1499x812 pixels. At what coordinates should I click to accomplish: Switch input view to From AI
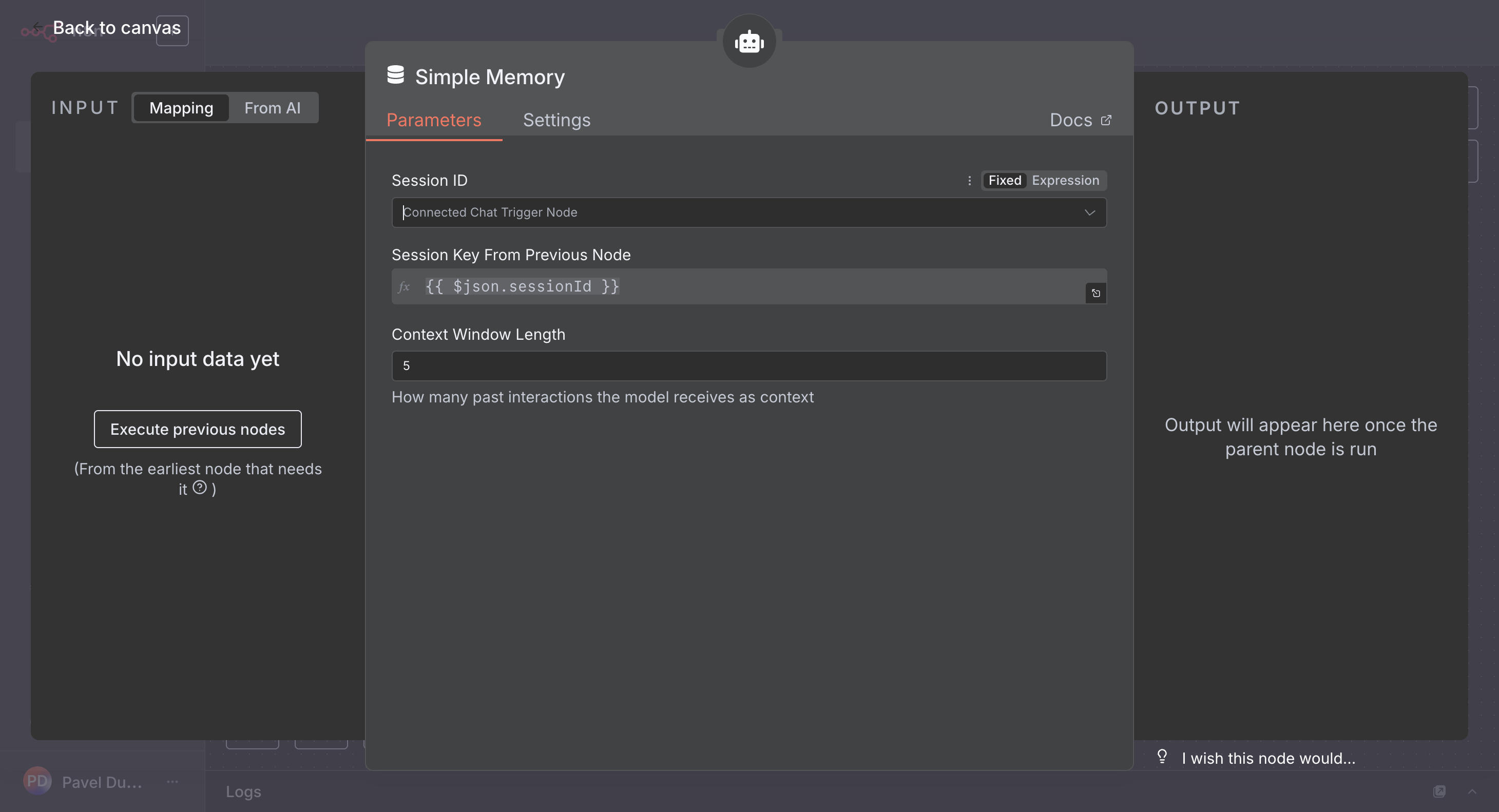coord(272,108)
